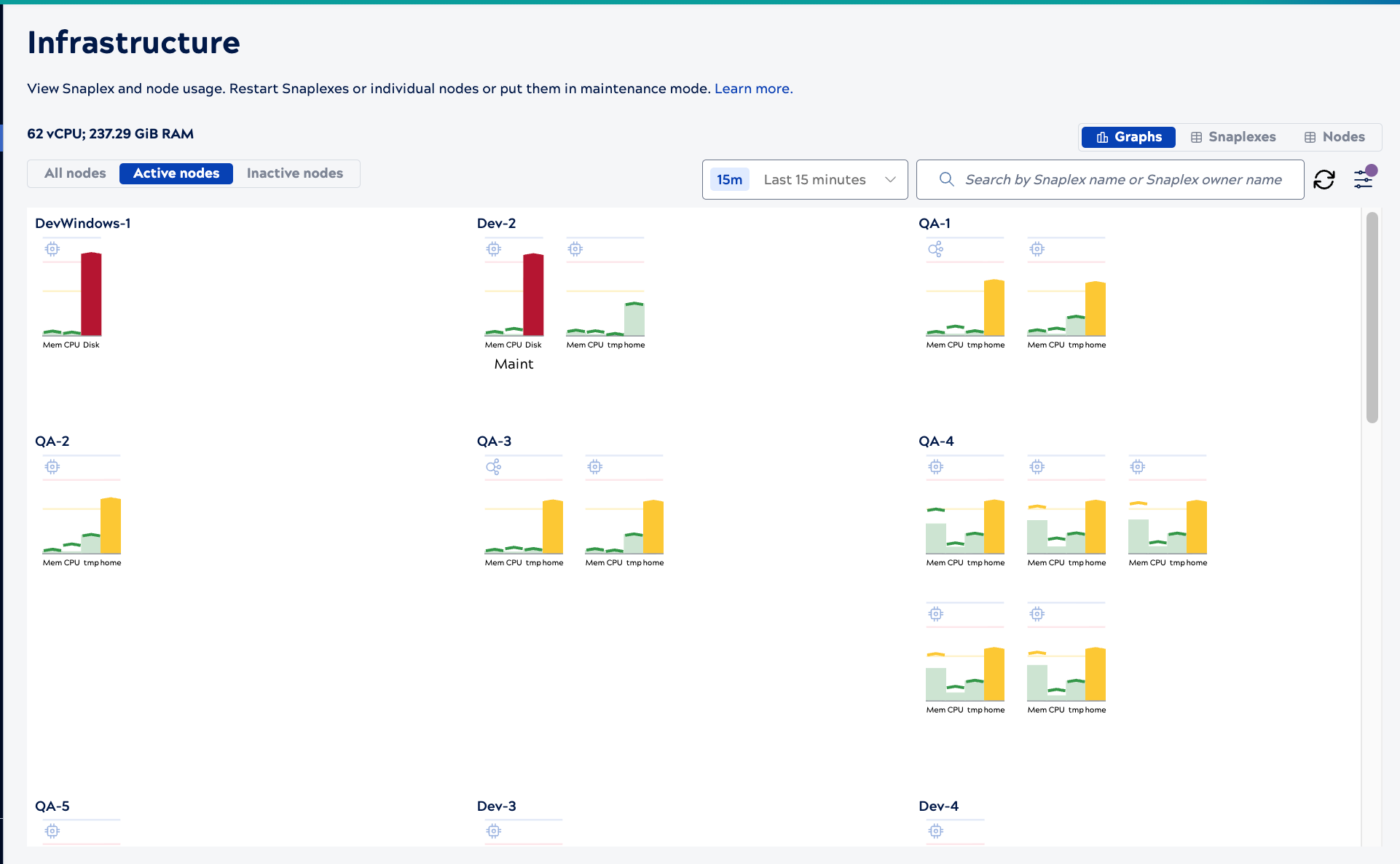
Task: Click the 15m badge in time selector
Action: 729,180
